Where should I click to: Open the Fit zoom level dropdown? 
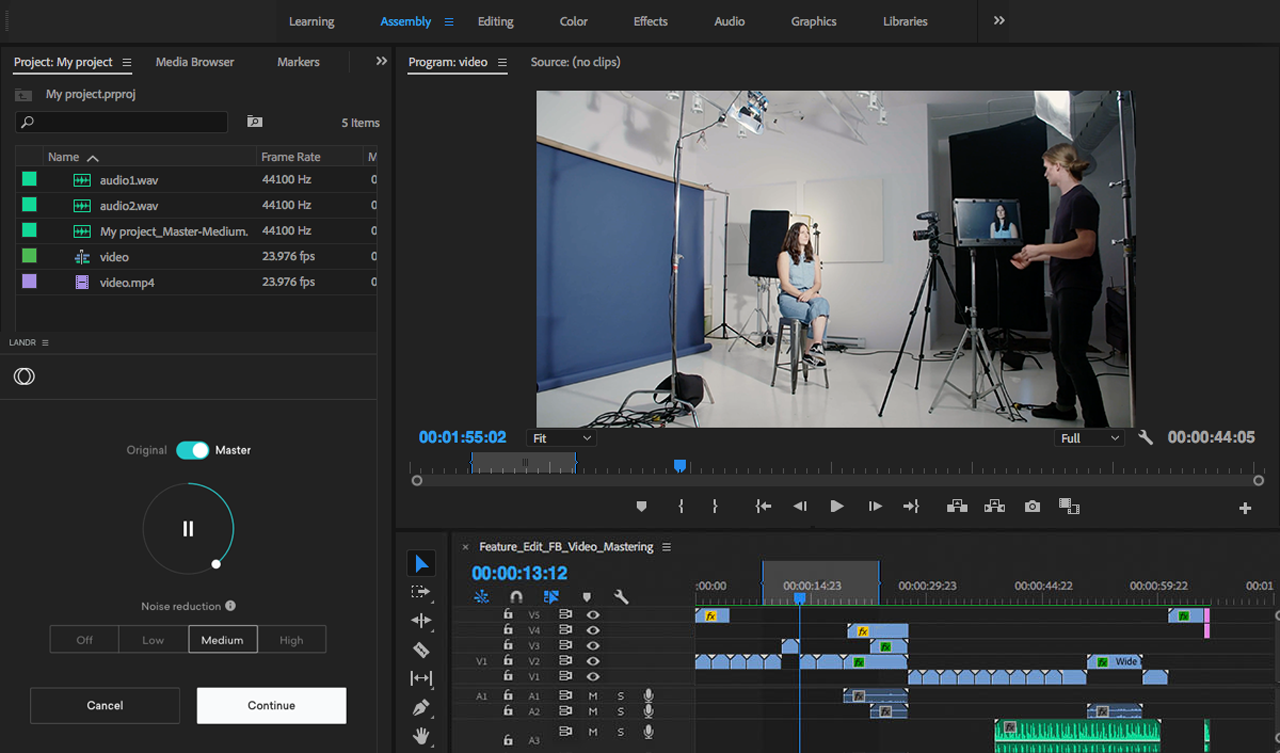[562, 438]
